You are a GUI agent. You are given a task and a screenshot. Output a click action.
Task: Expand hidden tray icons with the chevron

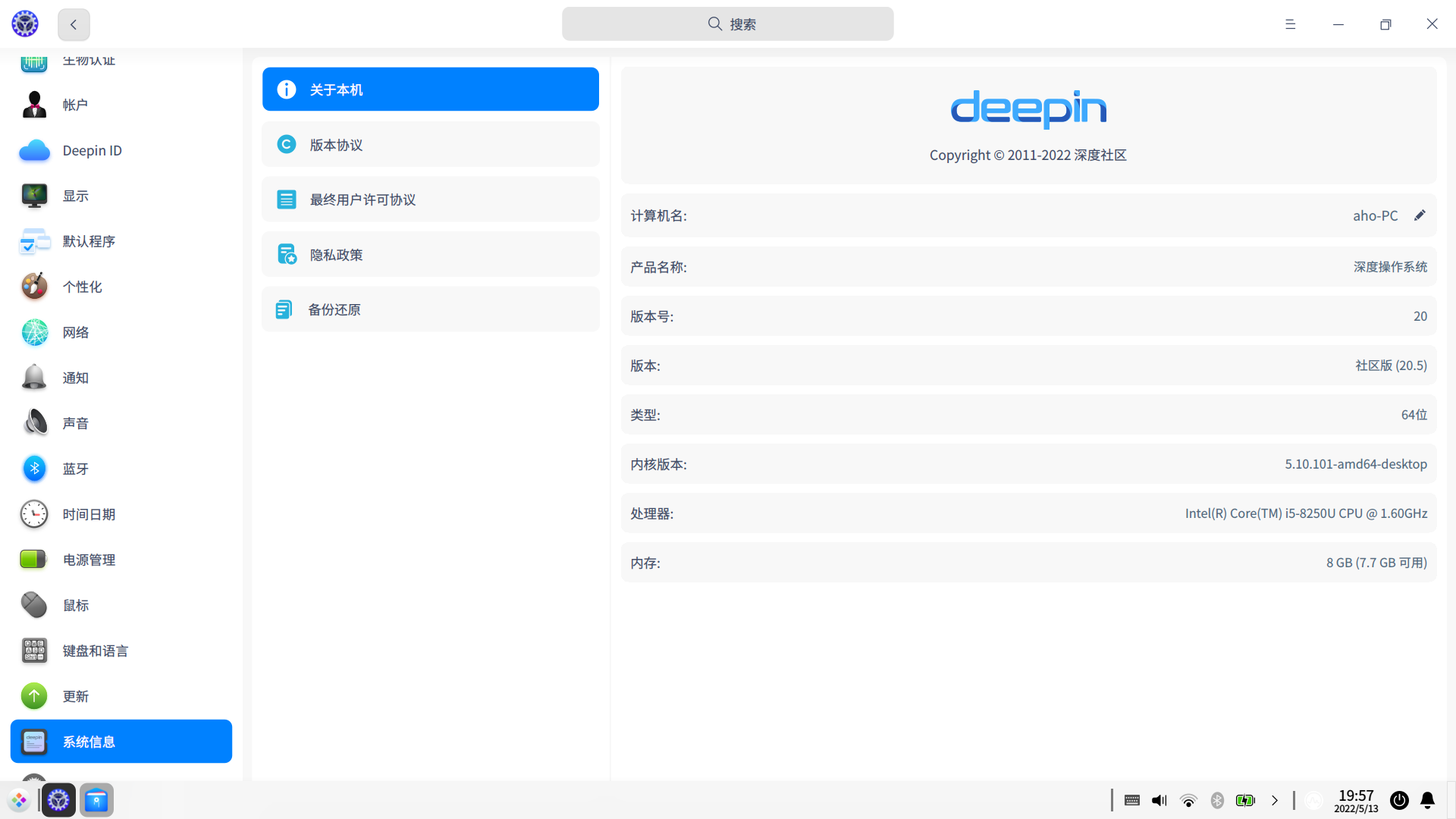[x=1275, y=800]
